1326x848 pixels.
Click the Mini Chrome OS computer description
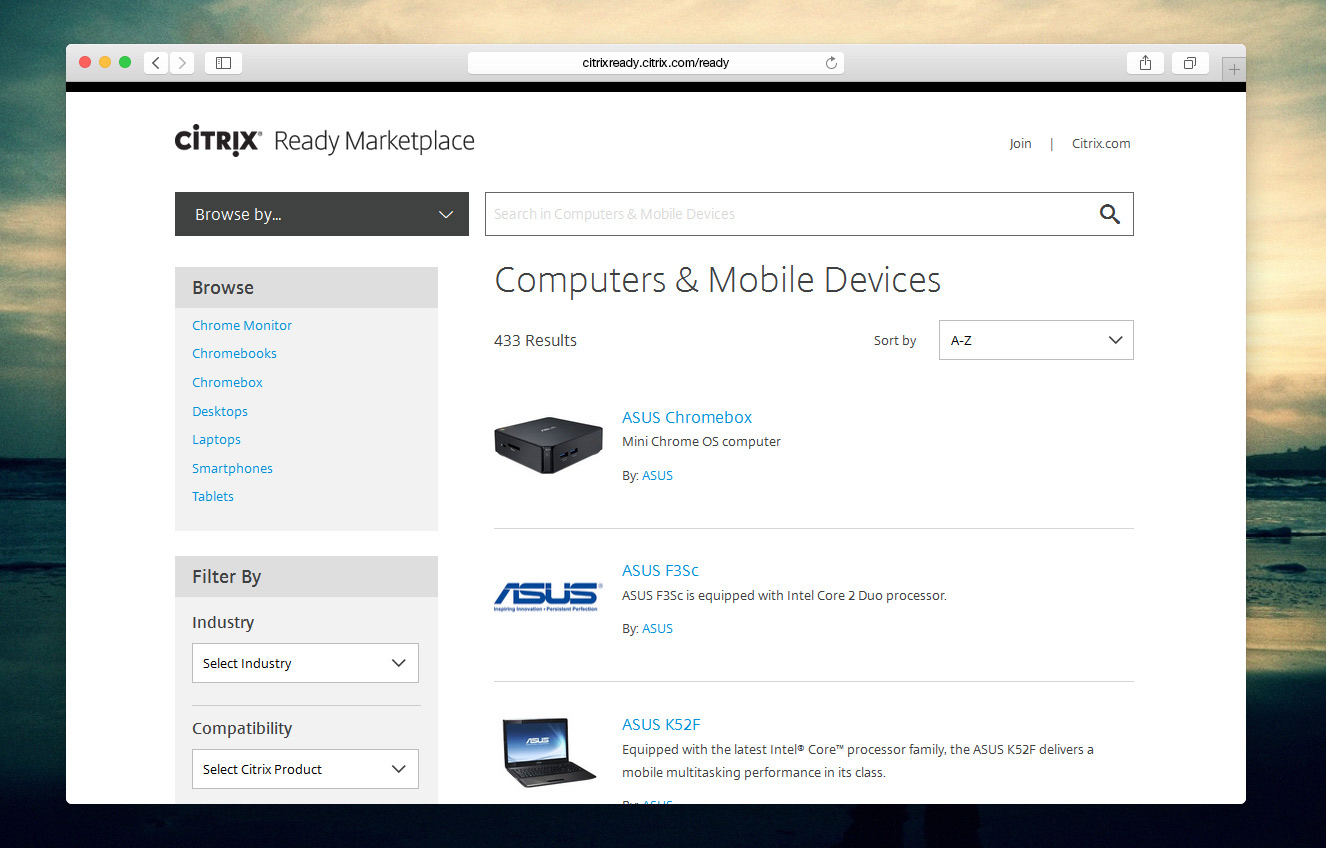pos(701,442)
